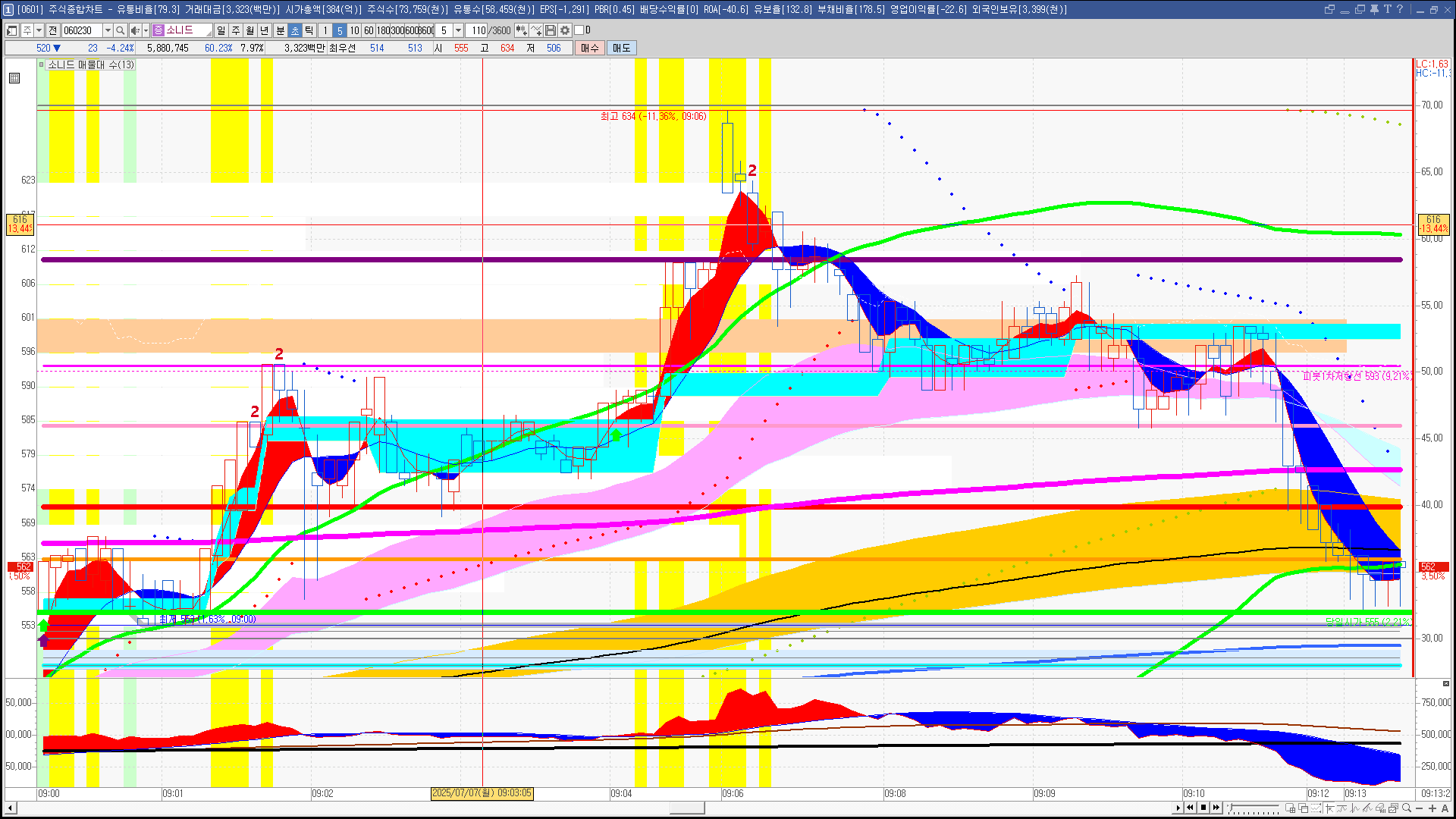Click the bottom zoom magnifier icon
Screen dimensions: 1456x819
click(x=1407, y=808)
